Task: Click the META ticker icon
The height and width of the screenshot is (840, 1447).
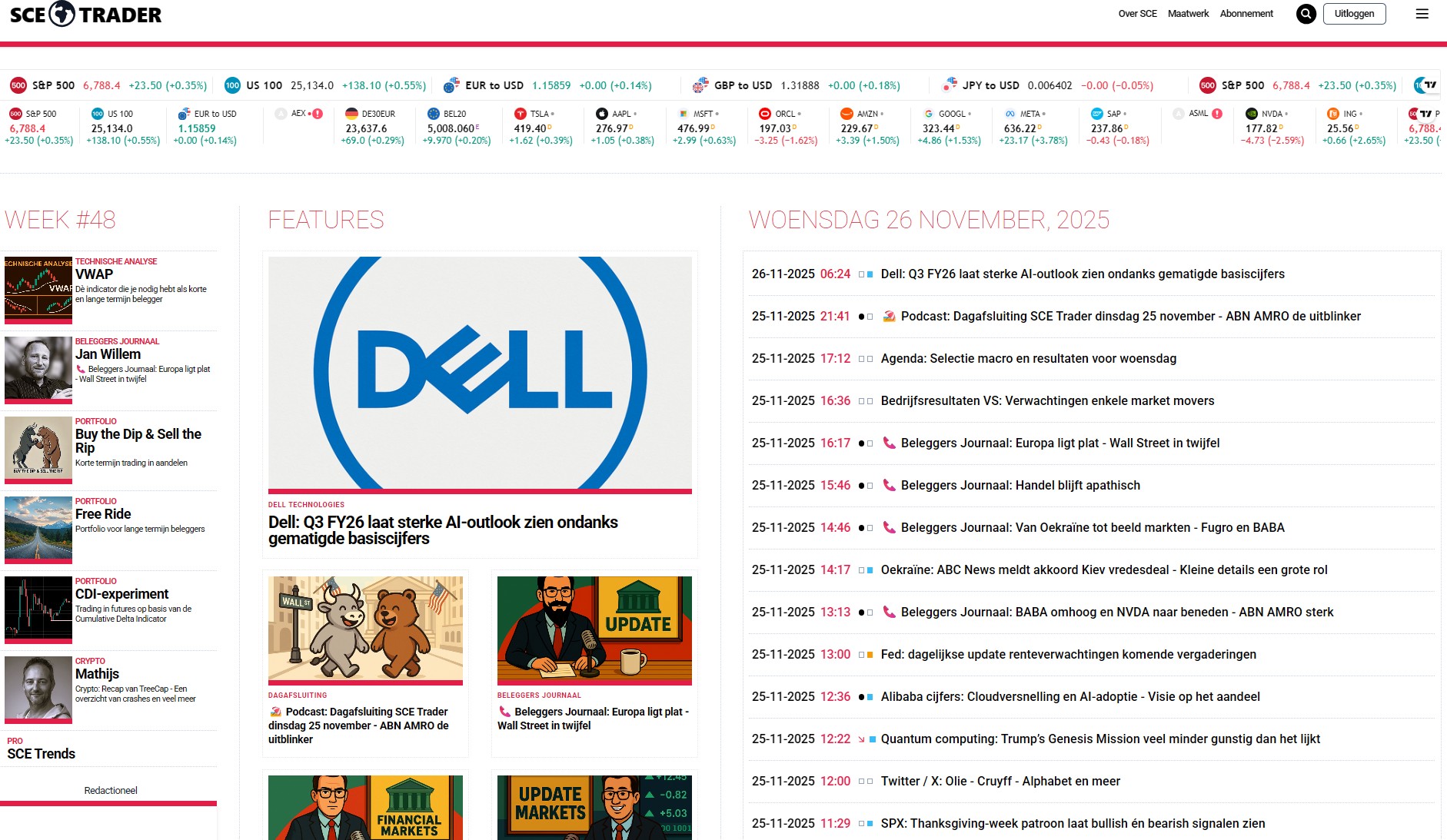Action: (1010, 114)
